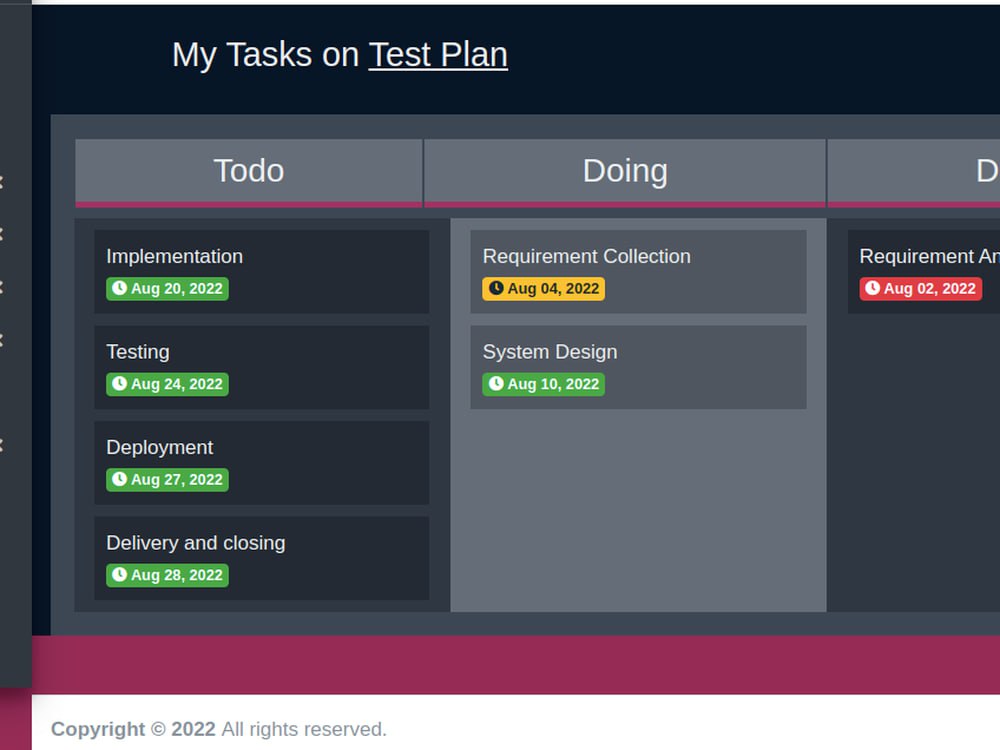Image resolution: width=1000 pixels, height=750 pixels.
Task: Select the Doing column header
Action: [625, 171]
